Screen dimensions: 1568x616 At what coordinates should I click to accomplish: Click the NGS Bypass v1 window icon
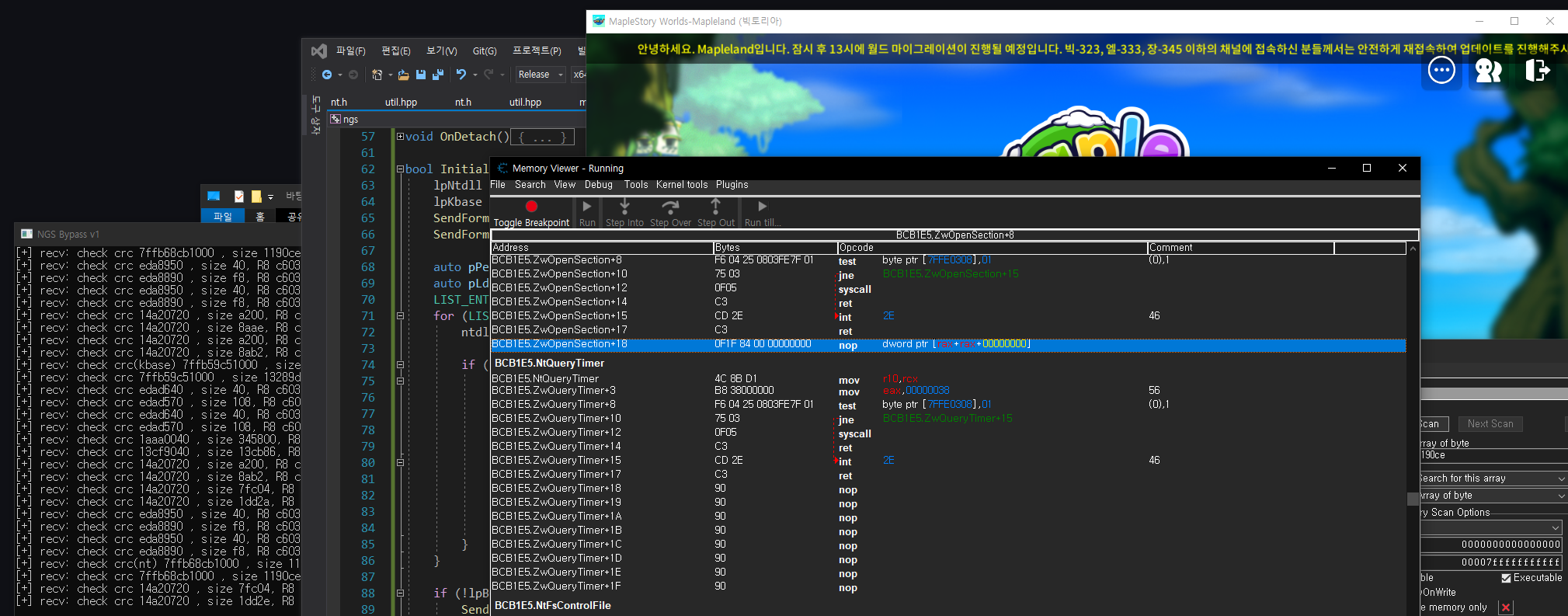[x=27, y=234]
